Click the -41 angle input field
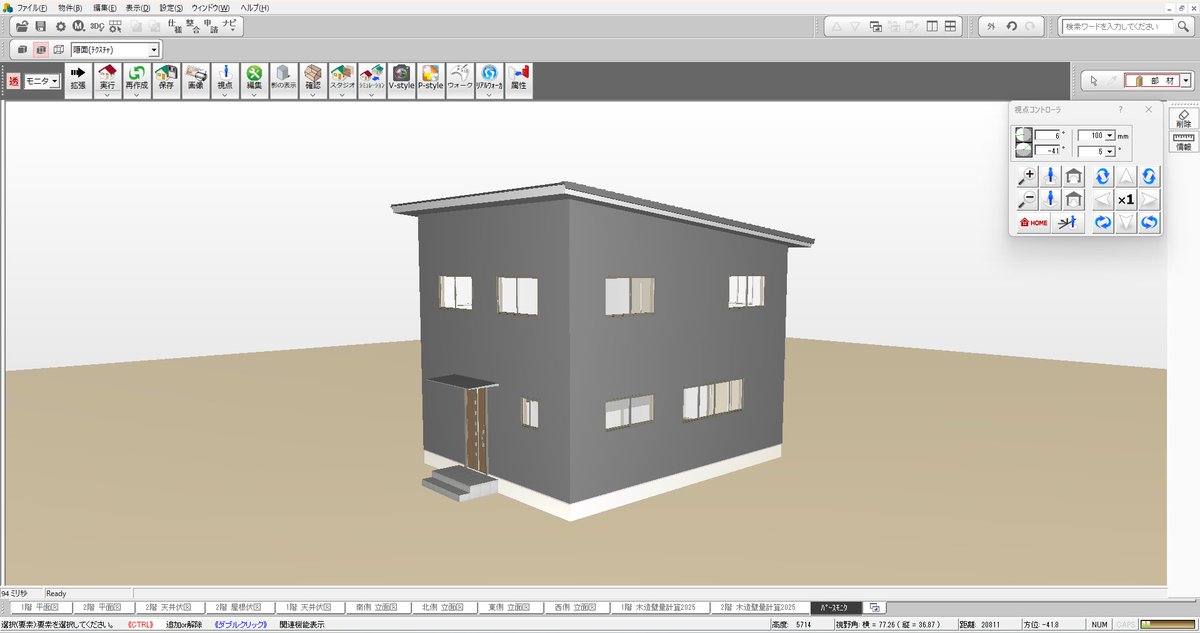Screen dimensions: 1200x633 [x=1047, y=151]
